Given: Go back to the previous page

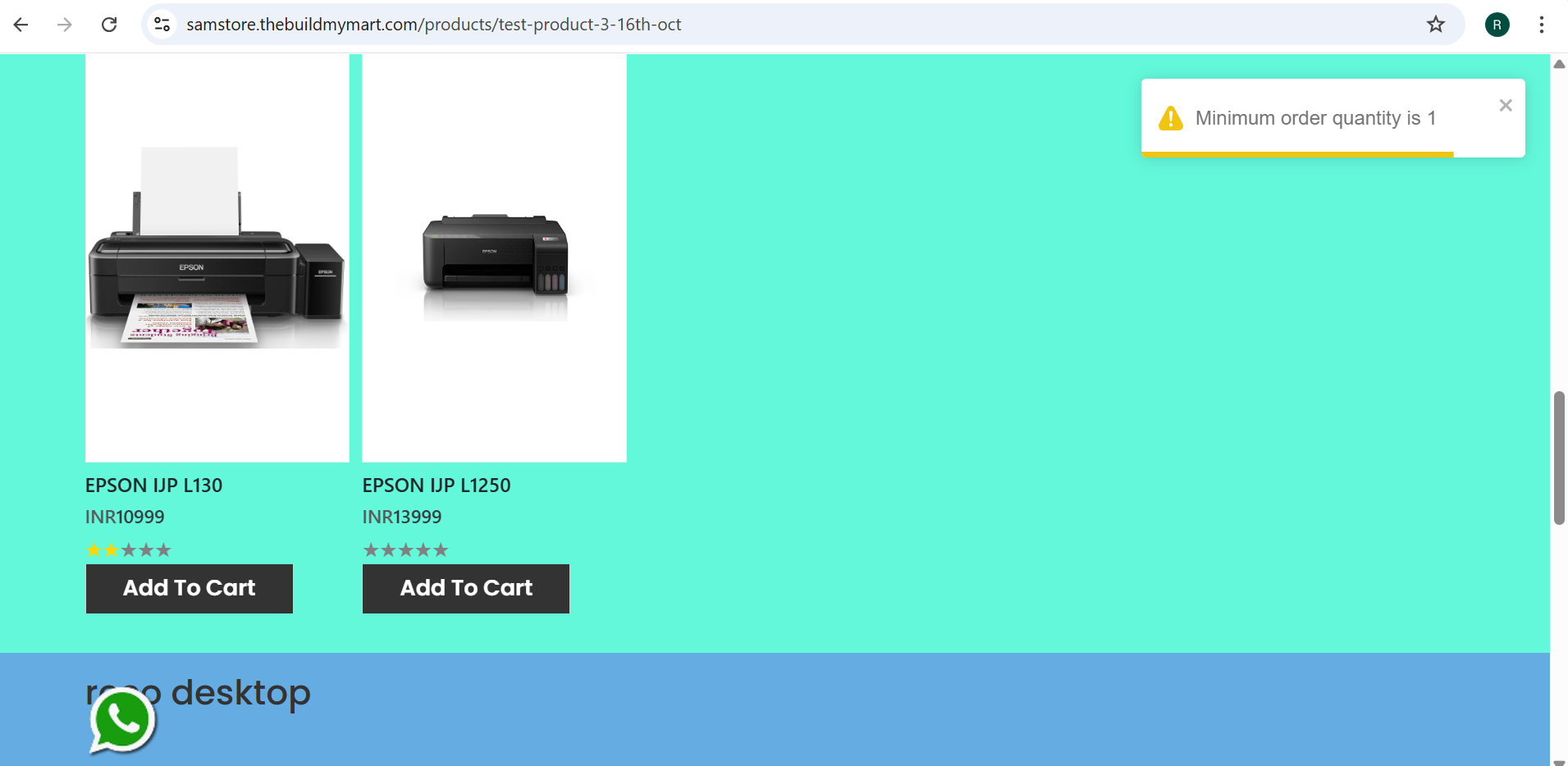Looking at the screenshot, I should [21, 25].
